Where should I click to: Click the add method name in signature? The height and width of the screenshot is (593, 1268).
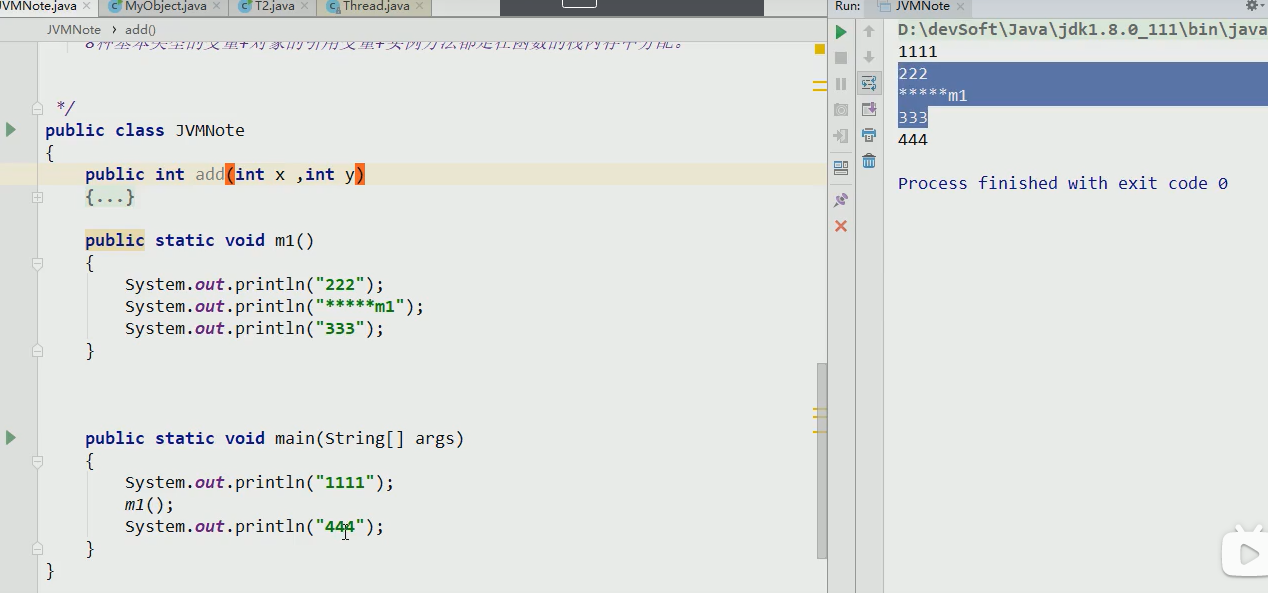(210, 175)
